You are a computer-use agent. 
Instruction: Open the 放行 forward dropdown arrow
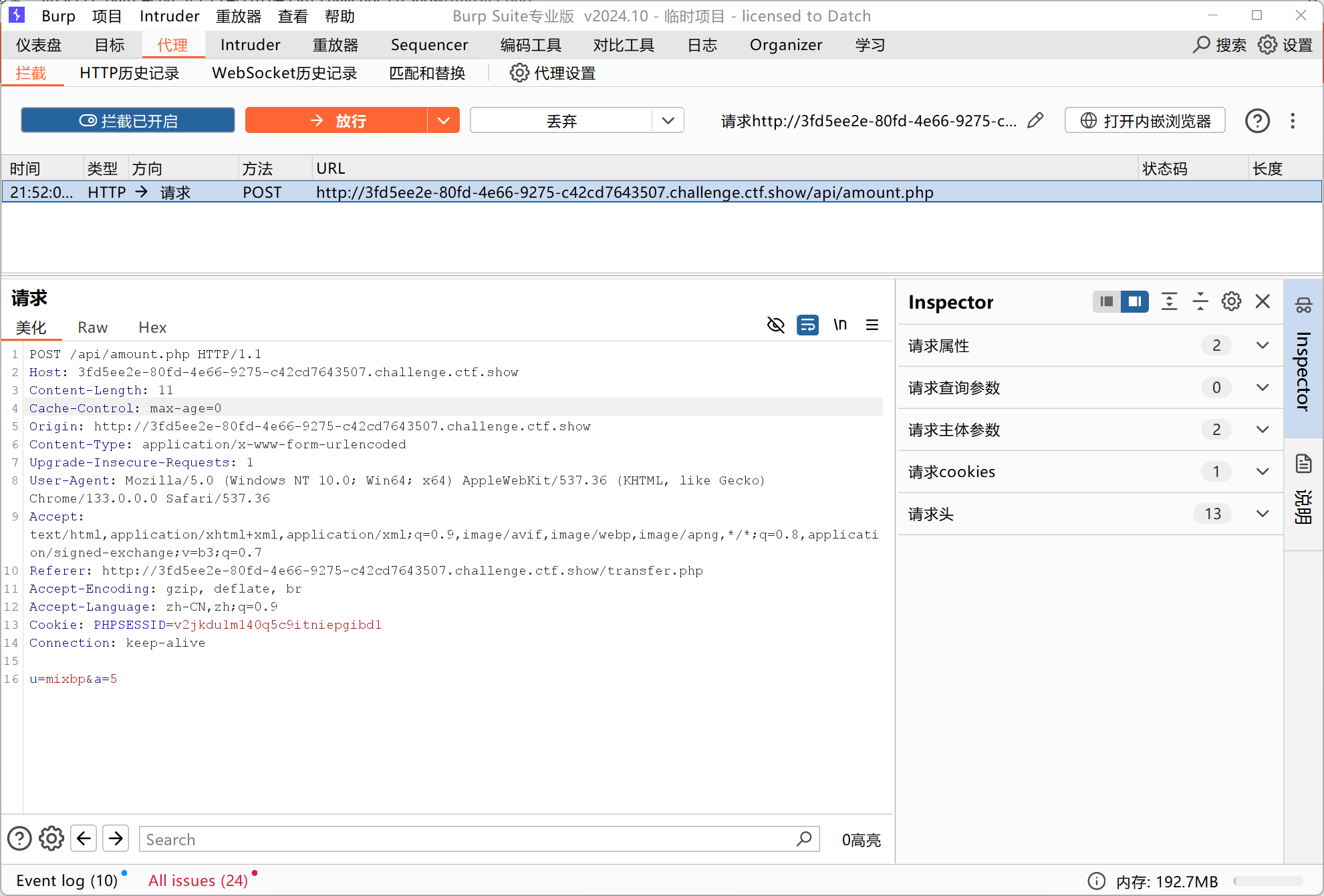pos(443,121)
